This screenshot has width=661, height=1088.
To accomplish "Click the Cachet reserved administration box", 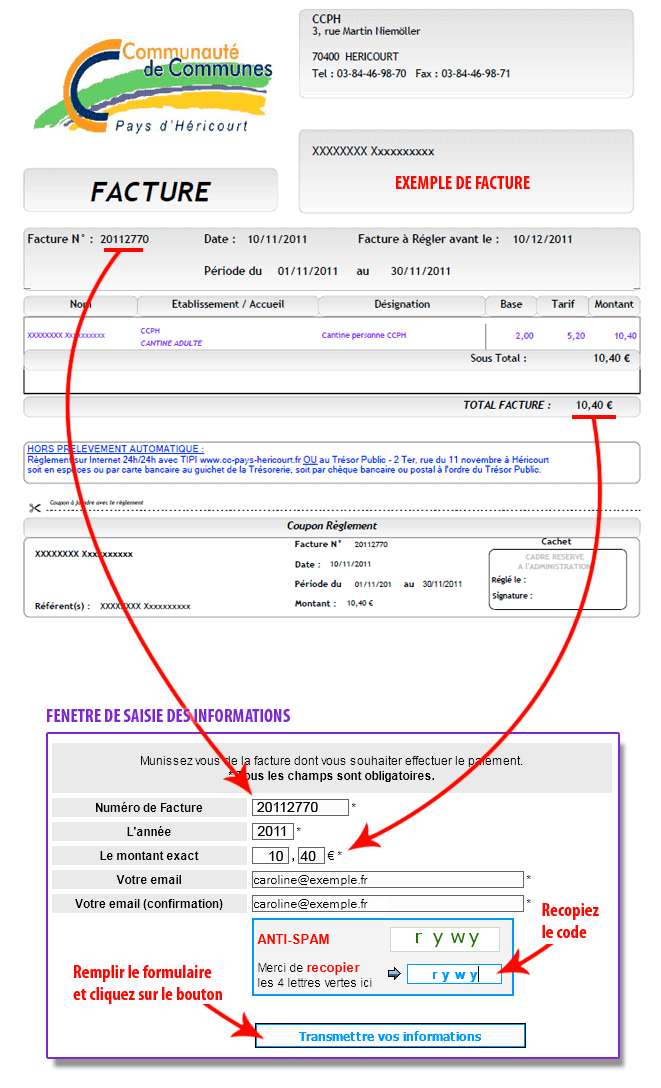I will coord(557,579).
